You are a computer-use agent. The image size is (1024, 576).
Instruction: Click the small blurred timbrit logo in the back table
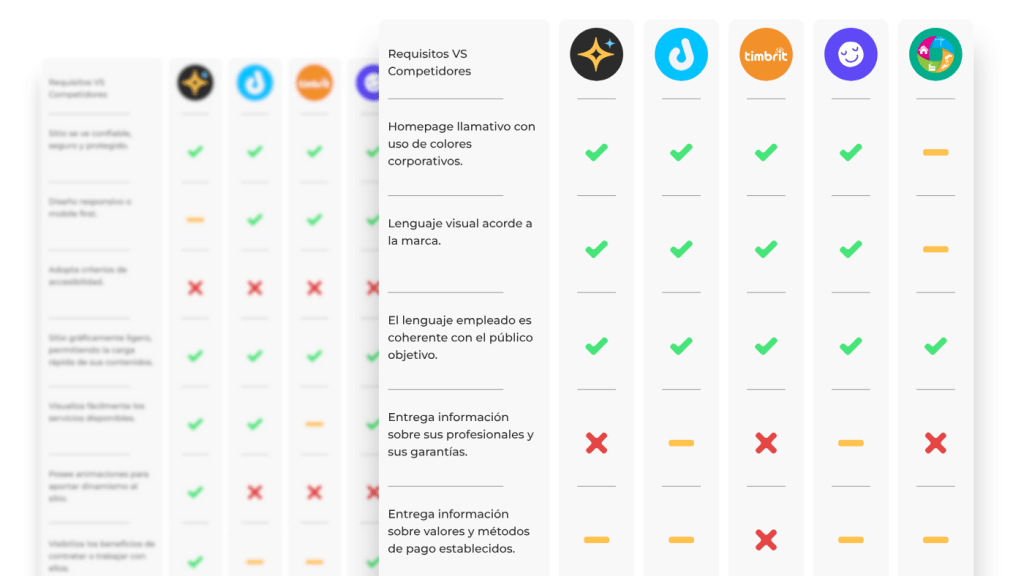click(x=314, y=83)
